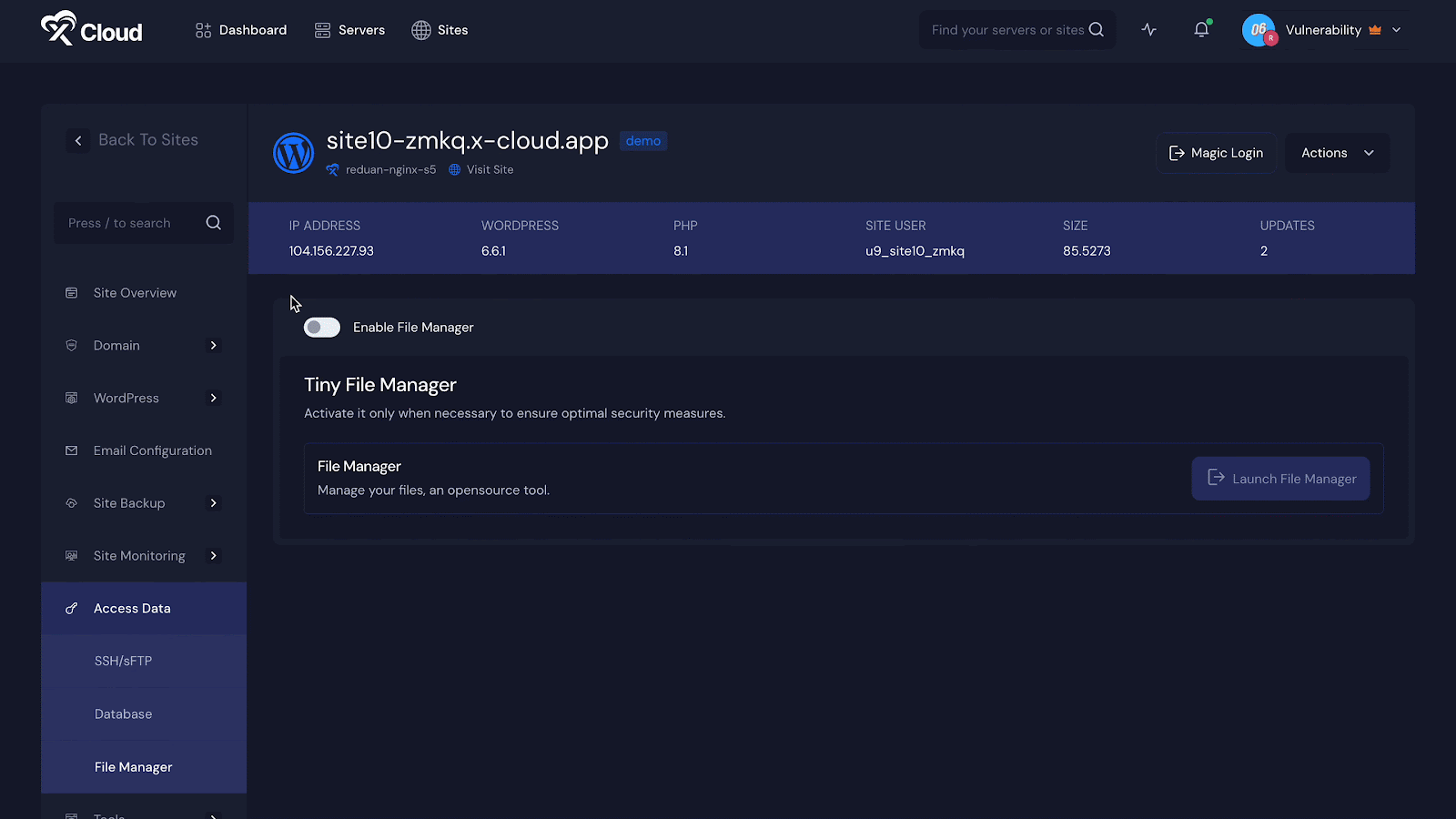Select the Servers rack icon in navbar
1456x819 pixels.
click(322, 29)
